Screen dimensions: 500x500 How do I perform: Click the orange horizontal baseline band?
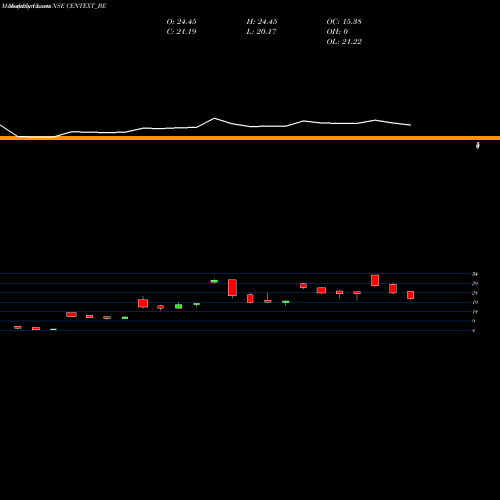coord(250,138)
